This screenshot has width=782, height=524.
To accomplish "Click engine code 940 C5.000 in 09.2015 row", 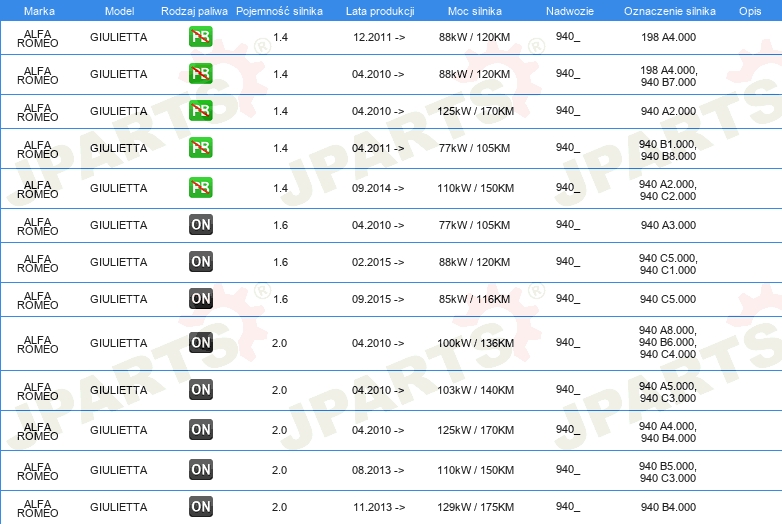I will point(668,299).
